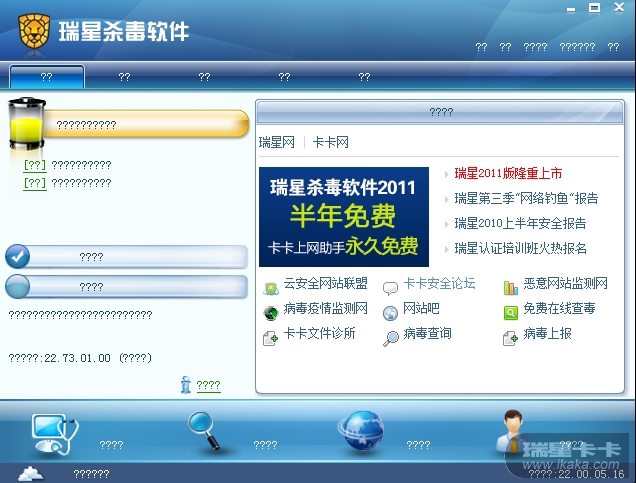Click the 卡卡安全论坛 speech bubble icon
The height and width of the screenshot is (483, 636).
390,288
